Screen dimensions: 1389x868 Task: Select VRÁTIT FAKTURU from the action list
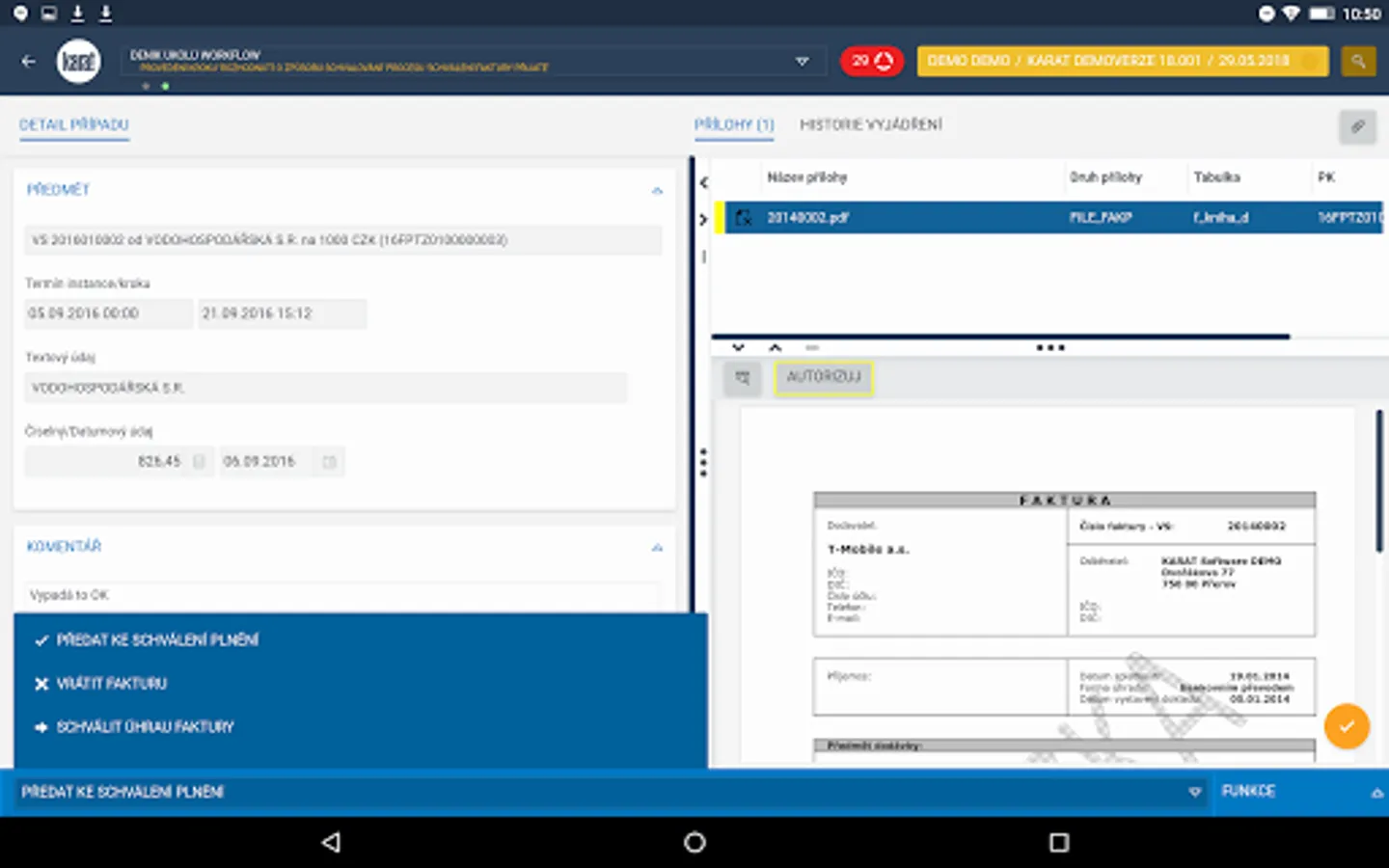pyautogui.click(x=113, y=683)
